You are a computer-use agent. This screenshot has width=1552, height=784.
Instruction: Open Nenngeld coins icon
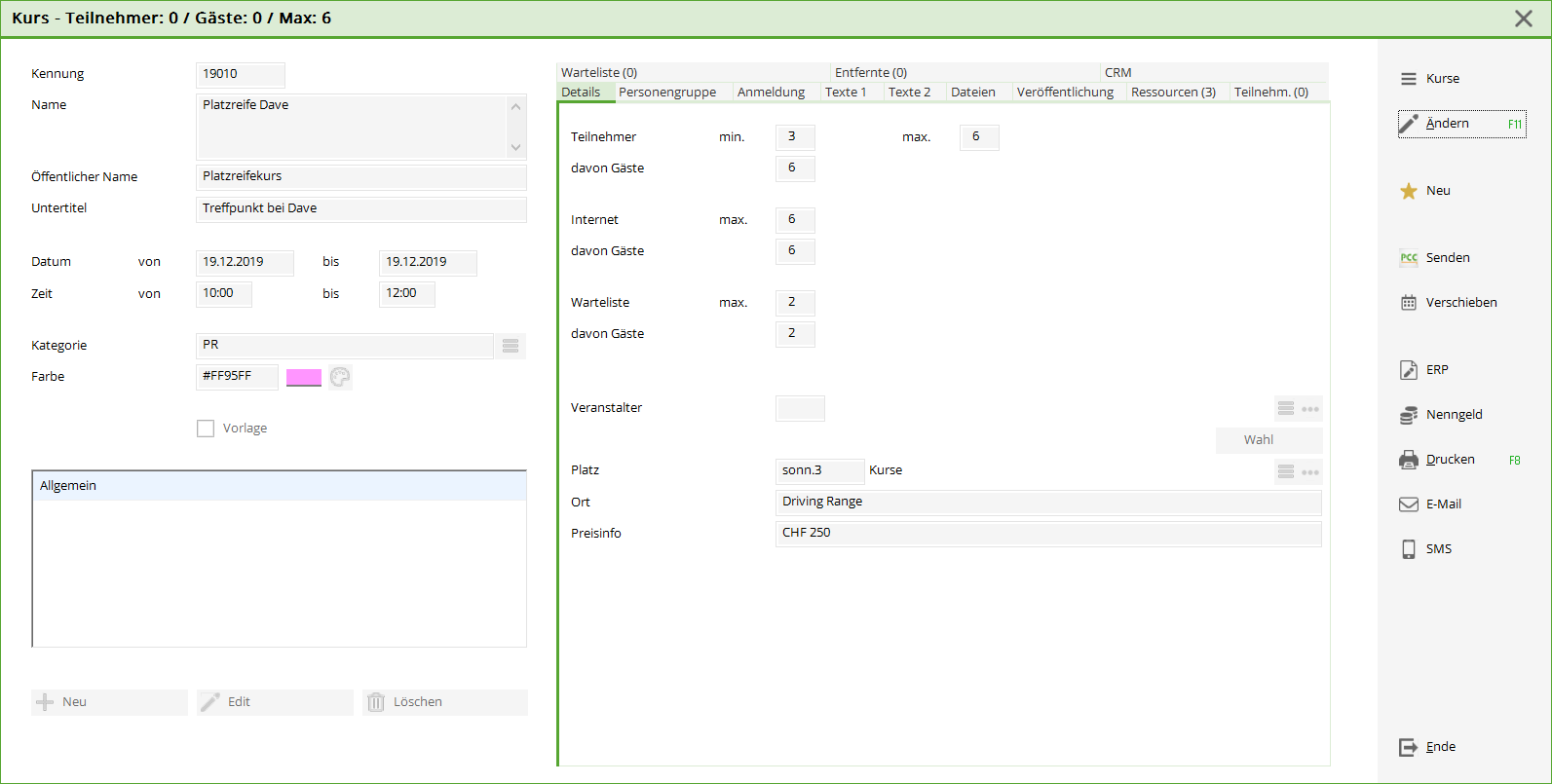pos(1408,415)
